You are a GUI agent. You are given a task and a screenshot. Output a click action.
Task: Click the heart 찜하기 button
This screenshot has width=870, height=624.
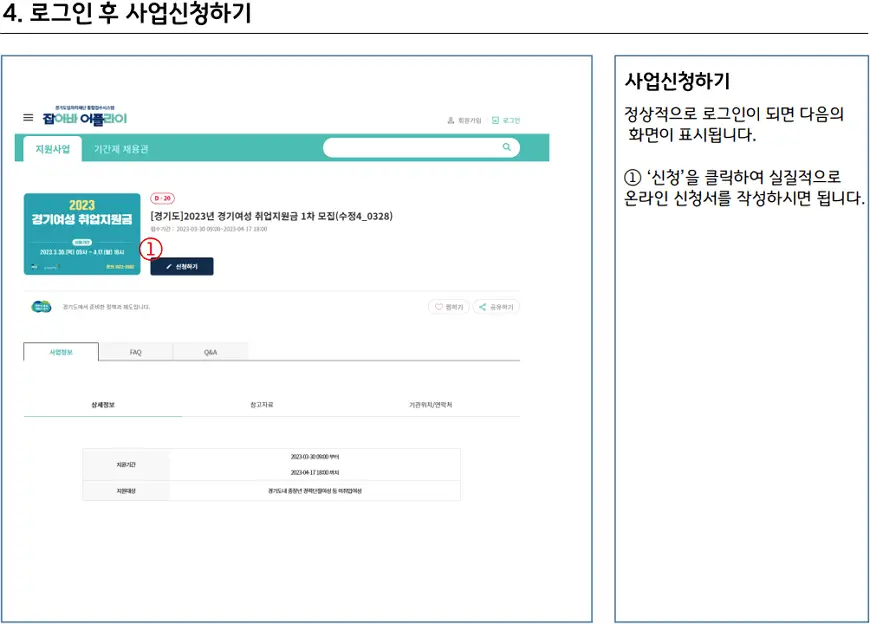pyautogui.click(x=449, y=307)
